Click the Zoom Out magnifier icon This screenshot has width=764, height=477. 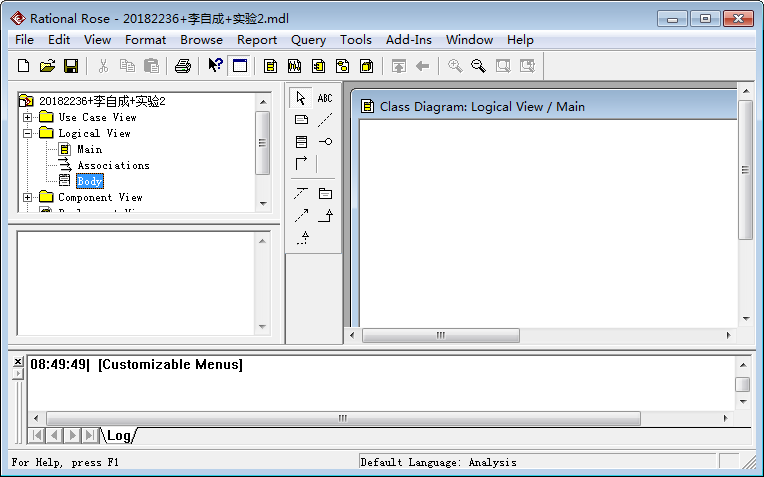tap(478, 66)
